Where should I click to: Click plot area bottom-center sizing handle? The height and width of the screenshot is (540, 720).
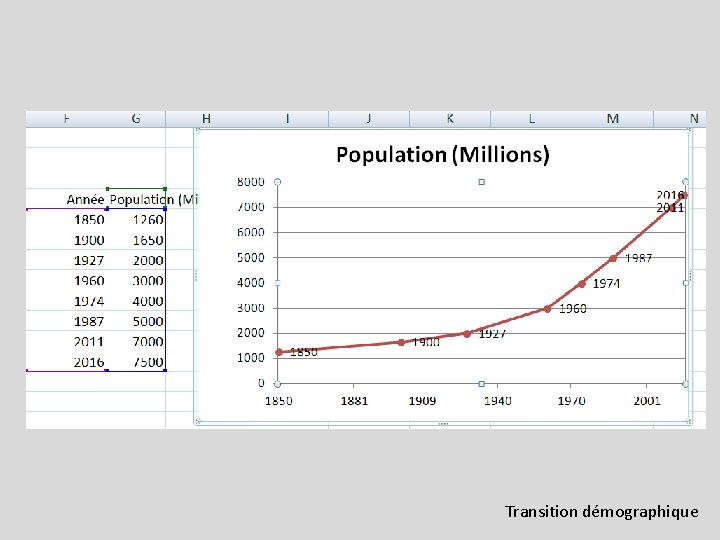(x=481, y=383)
